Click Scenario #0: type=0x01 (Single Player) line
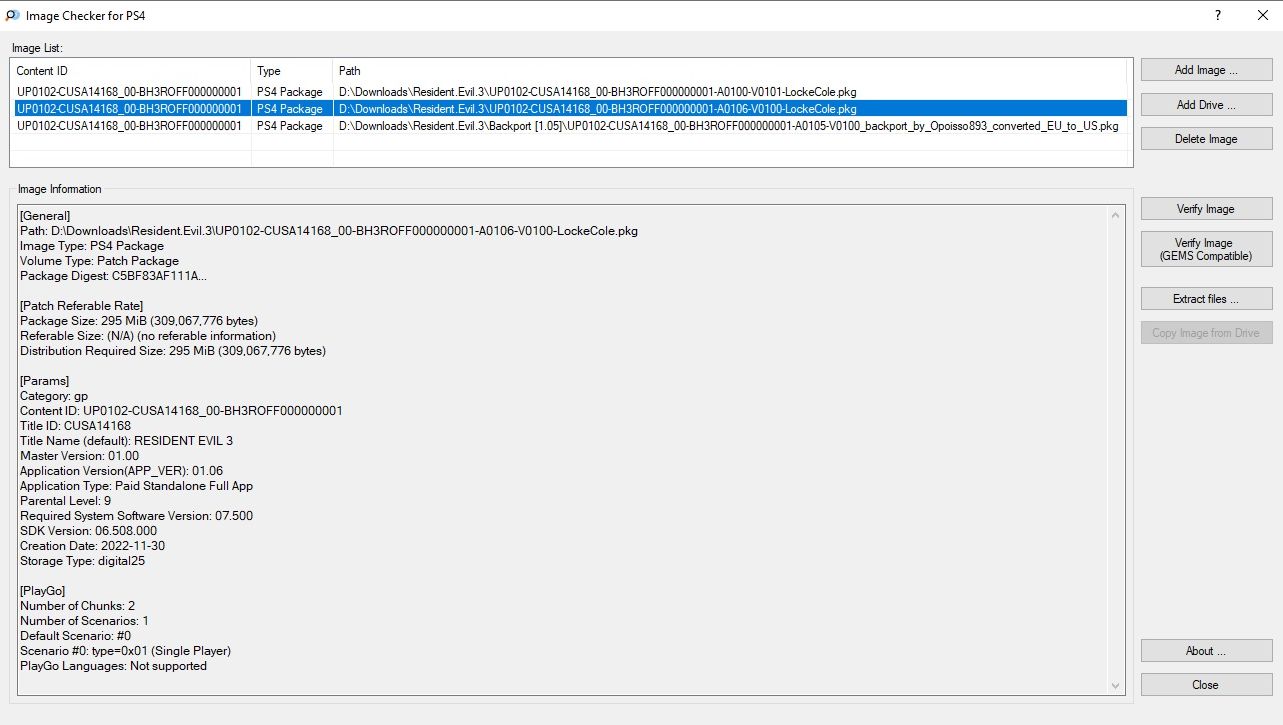The width and height of the screenshot is (1283, 725). [x=125, y=651]
